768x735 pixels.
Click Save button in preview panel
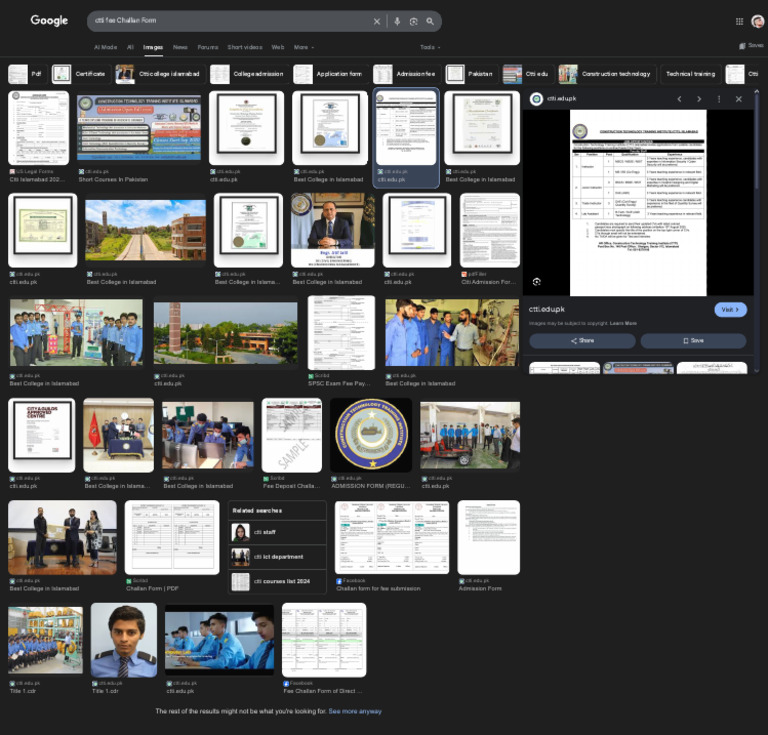(x=694, y=341)
